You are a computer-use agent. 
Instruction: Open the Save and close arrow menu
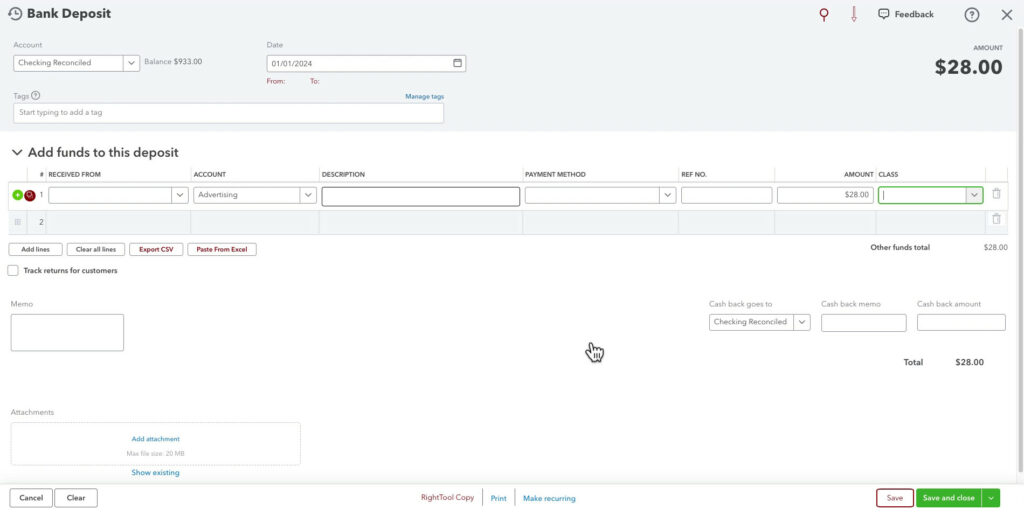tap(991, 498)
